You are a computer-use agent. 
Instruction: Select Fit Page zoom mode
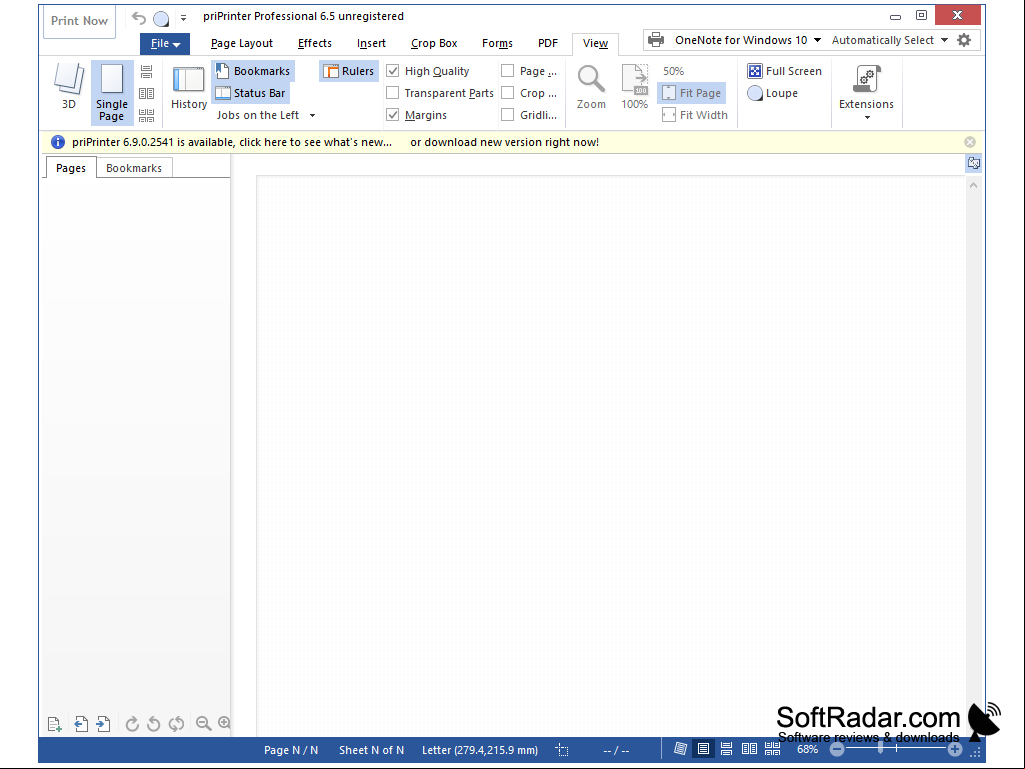click(692, 93)
